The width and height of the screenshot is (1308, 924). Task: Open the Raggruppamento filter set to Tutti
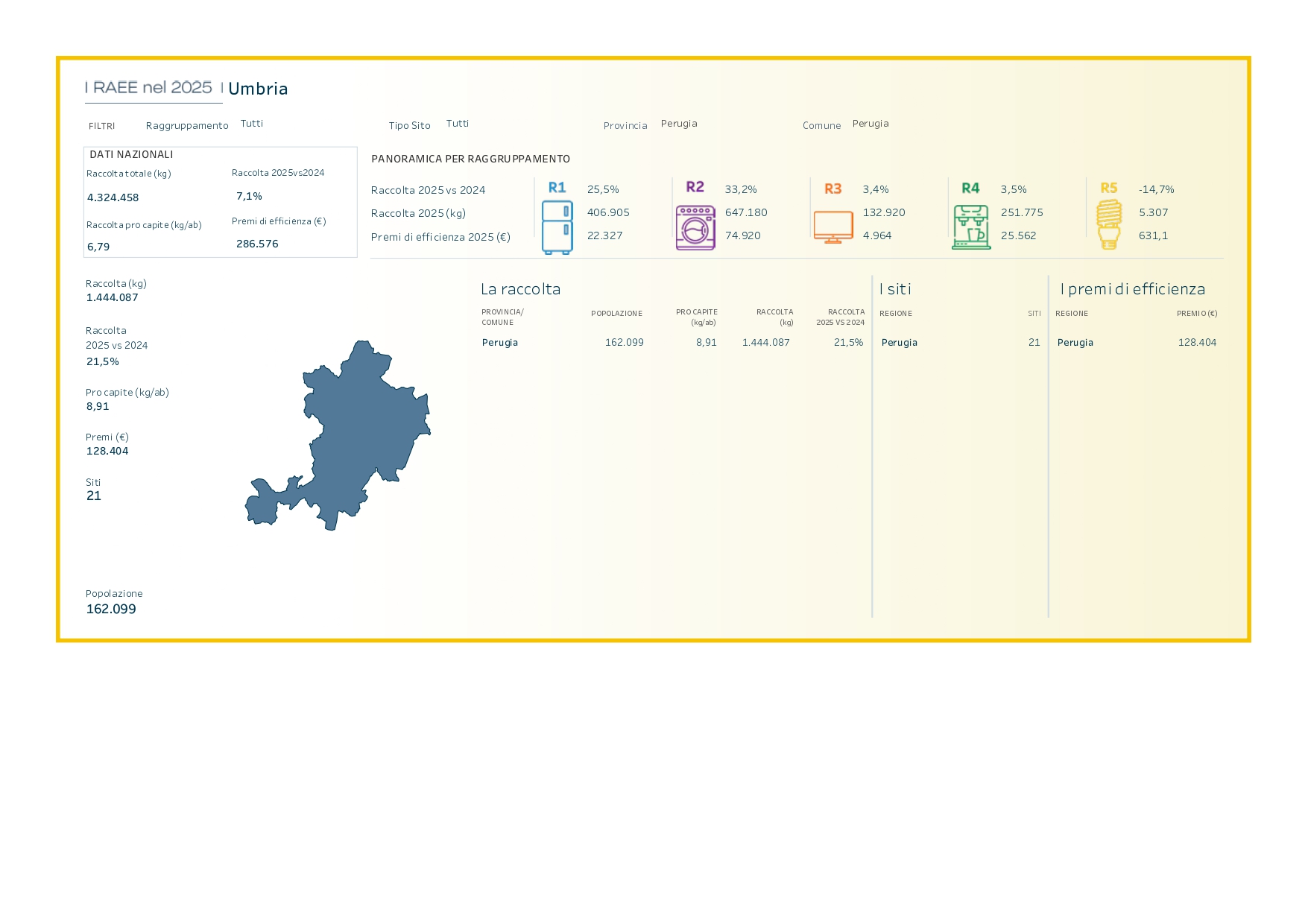[252, 124]
